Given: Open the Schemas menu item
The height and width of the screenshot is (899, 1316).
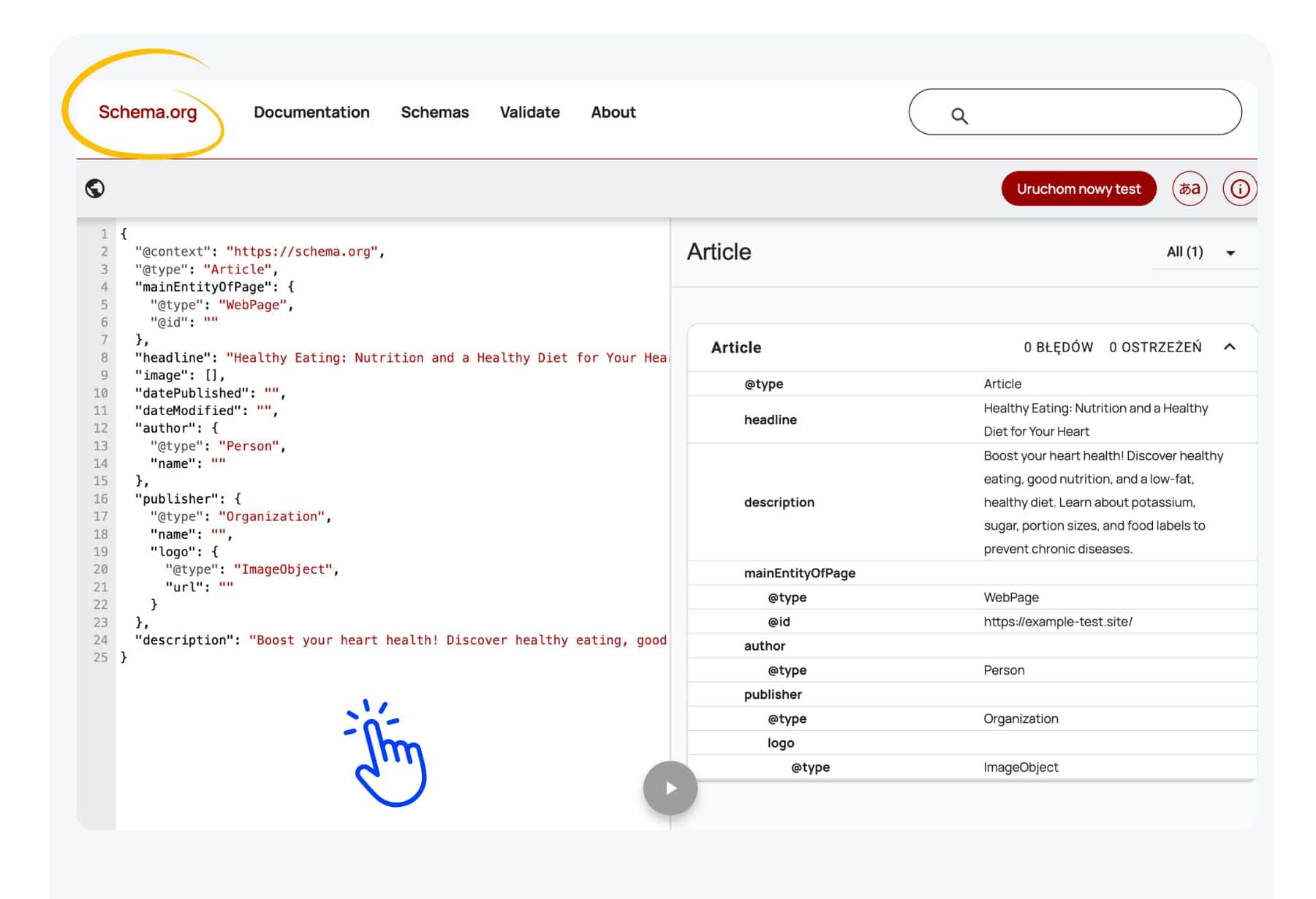Looking at the screenshot, I should [435, 112].
